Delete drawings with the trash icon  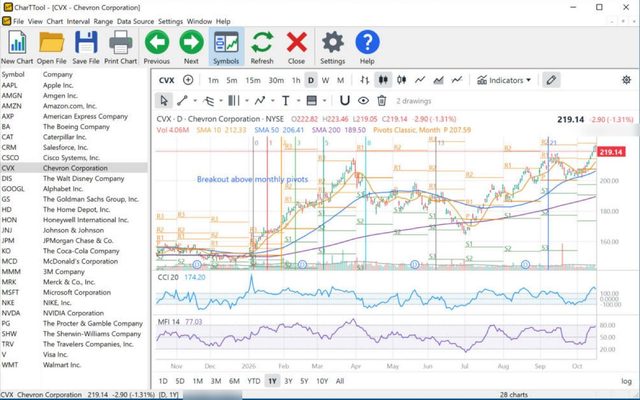pyautogui.click(x=382, y=100)
